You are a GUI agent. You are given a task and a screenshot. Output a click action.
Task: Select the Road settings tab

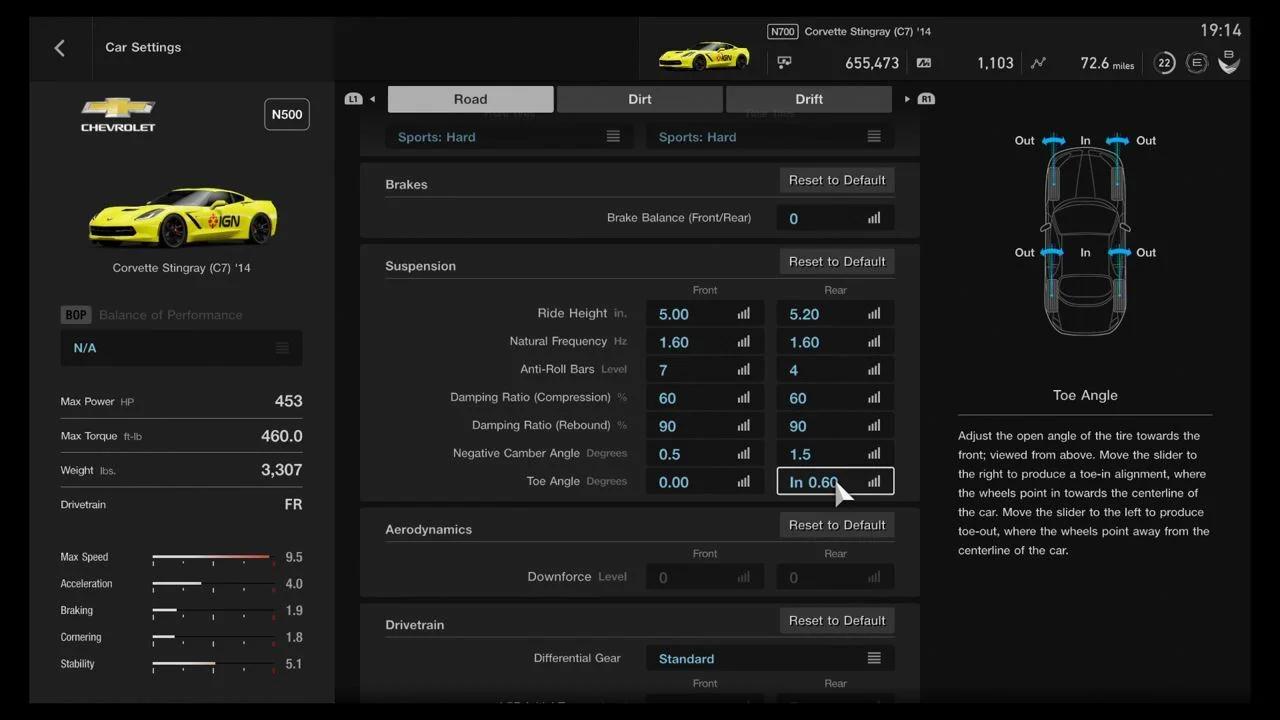coord(470,99)
